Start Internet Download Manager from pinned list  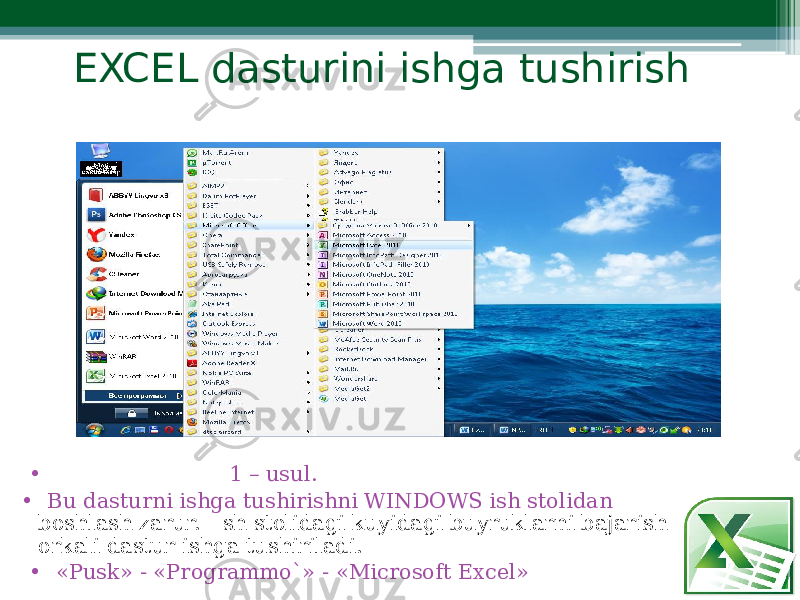(x=134, y=293)
